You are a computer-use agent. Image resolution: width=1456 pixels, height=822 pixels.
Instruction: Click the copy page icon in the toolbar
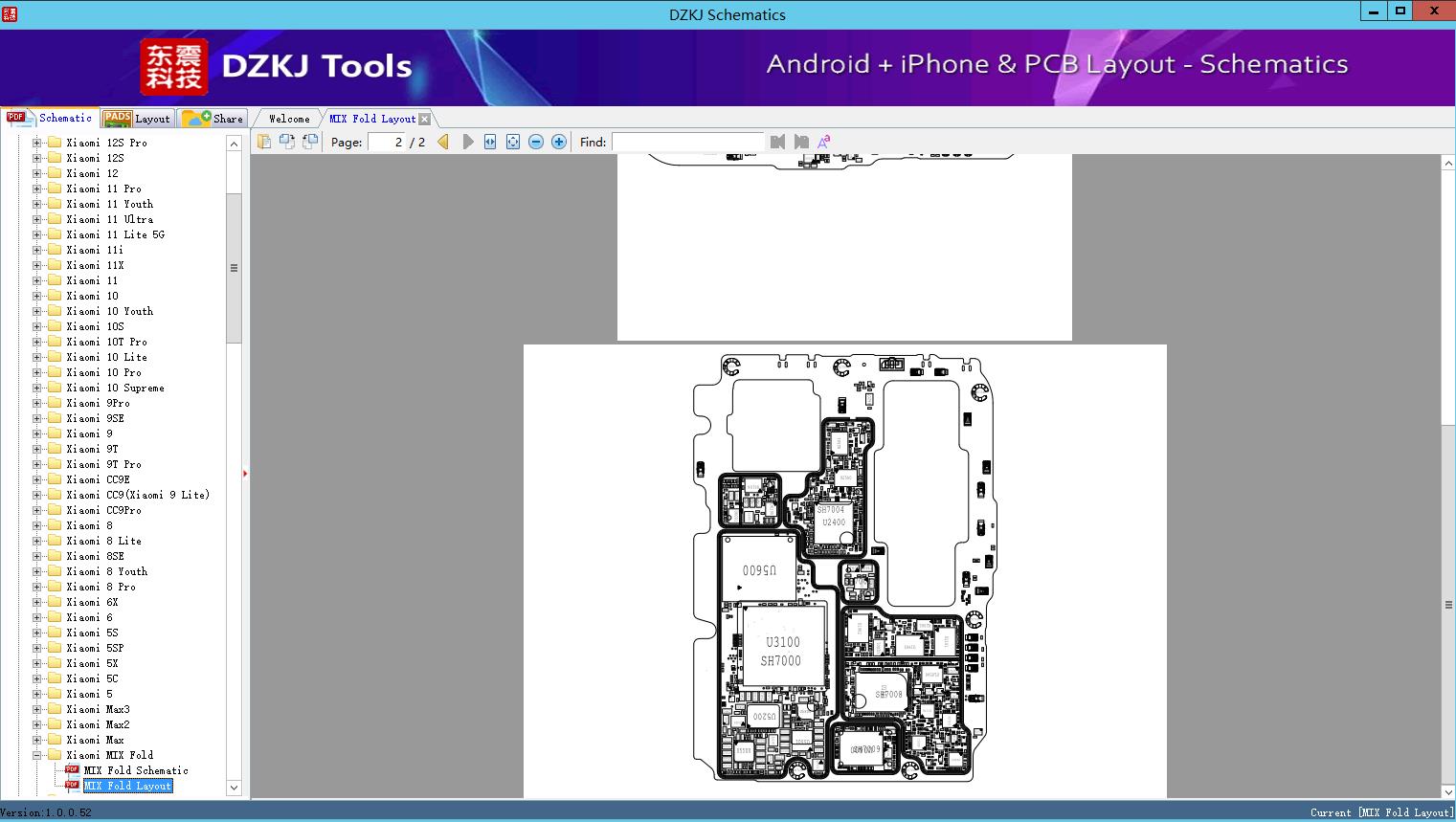[x=264, y=142]
